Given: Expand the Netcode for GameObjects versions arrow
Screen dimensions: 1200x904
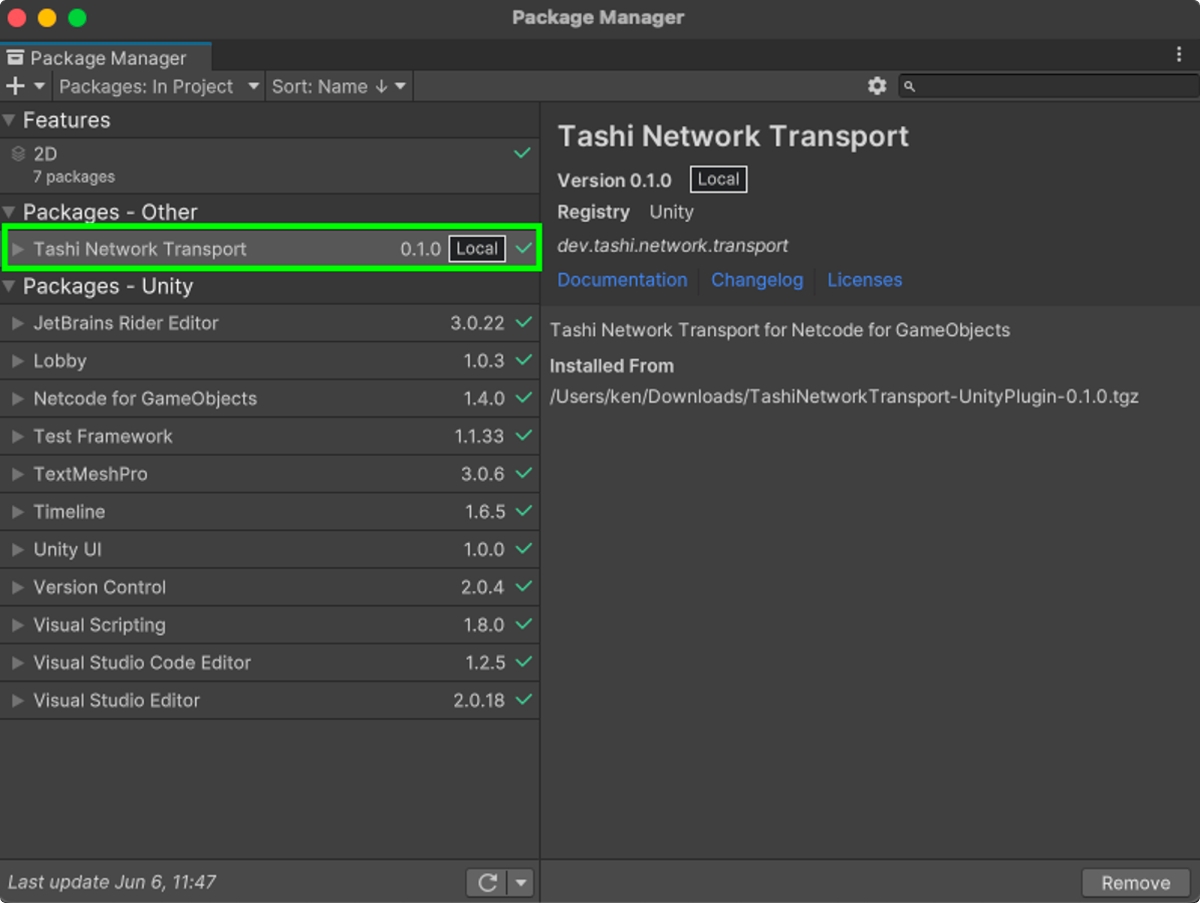Looking at the screenshot, I should (18, 399).
